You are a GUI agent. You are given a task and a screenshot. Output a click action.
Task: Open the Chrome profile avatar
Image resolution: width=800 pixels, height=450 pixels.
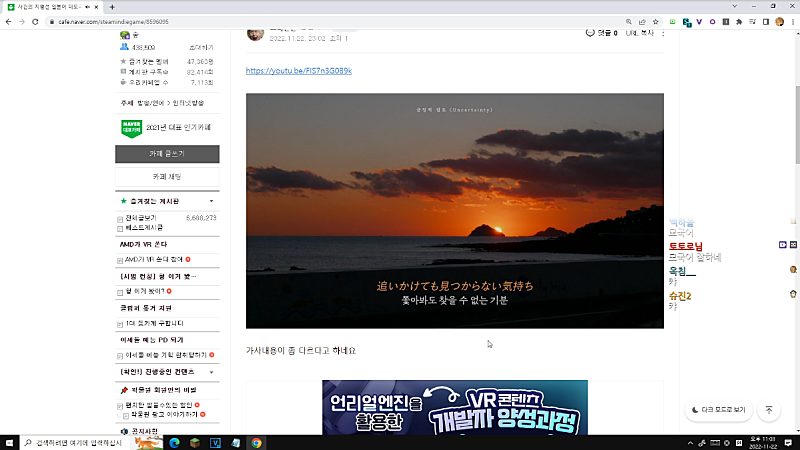pos(779,22)
